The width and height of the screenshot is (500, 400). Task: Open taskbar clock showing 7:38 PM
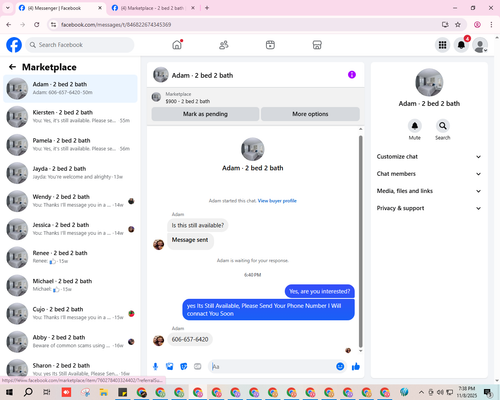(466, 392)
